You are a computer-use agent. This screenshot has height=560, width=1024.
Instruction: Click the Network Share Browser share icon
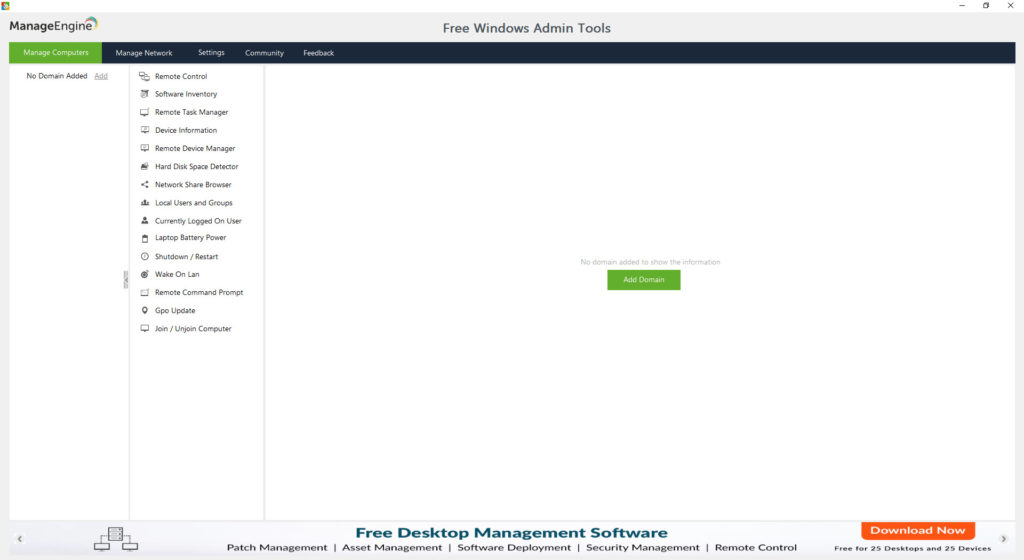point(144,185)
